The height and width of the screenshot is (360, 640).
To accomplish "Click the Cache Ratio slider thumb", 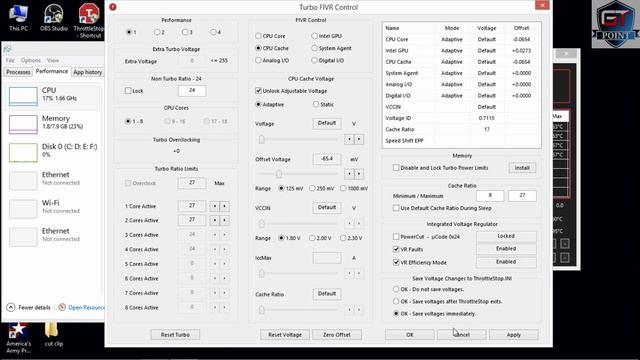I will [x=262, y=310].
